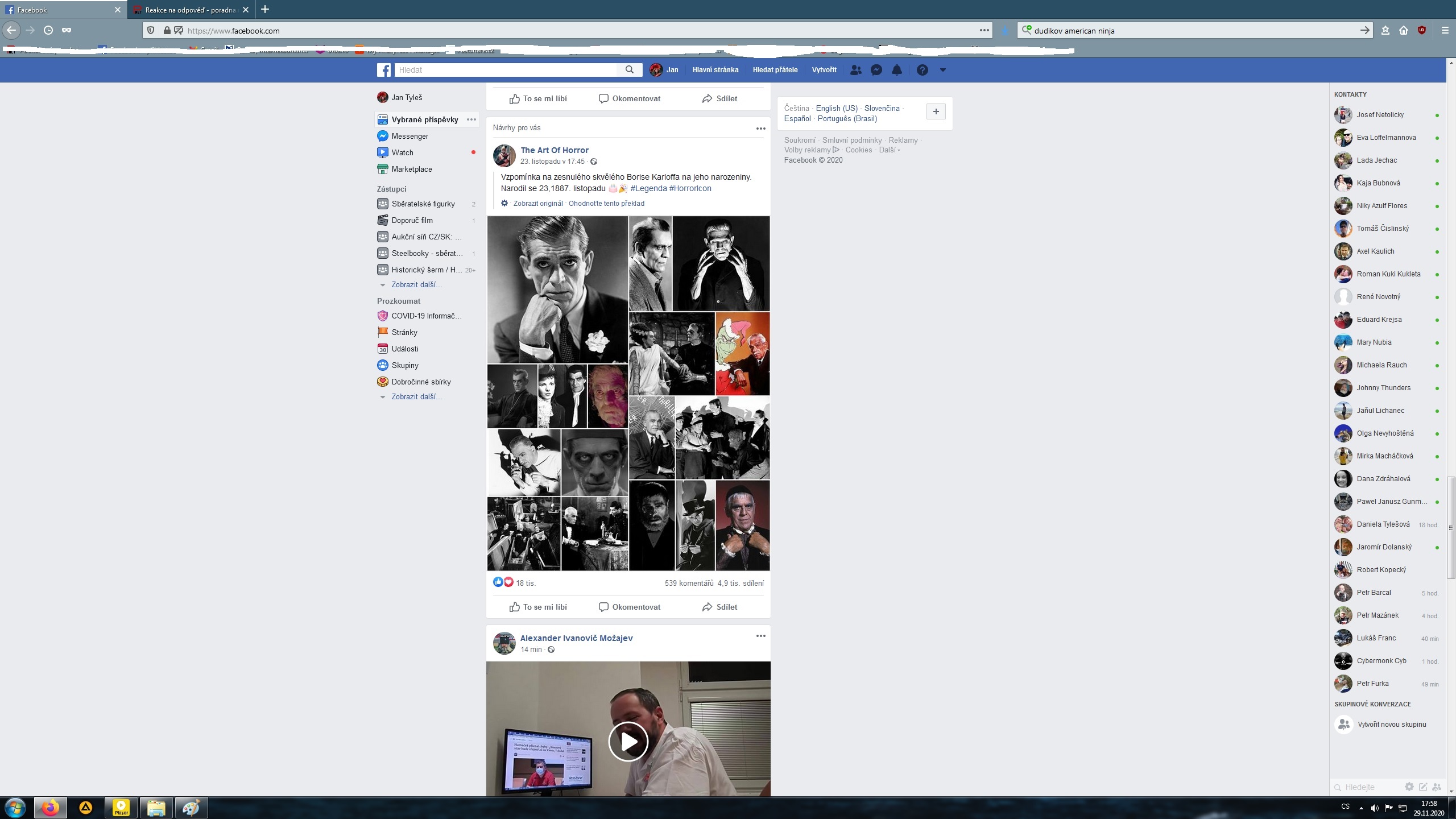Go to Hlavní stránka in top menu
Viewport: 1456px width, 819px height.
715,70
